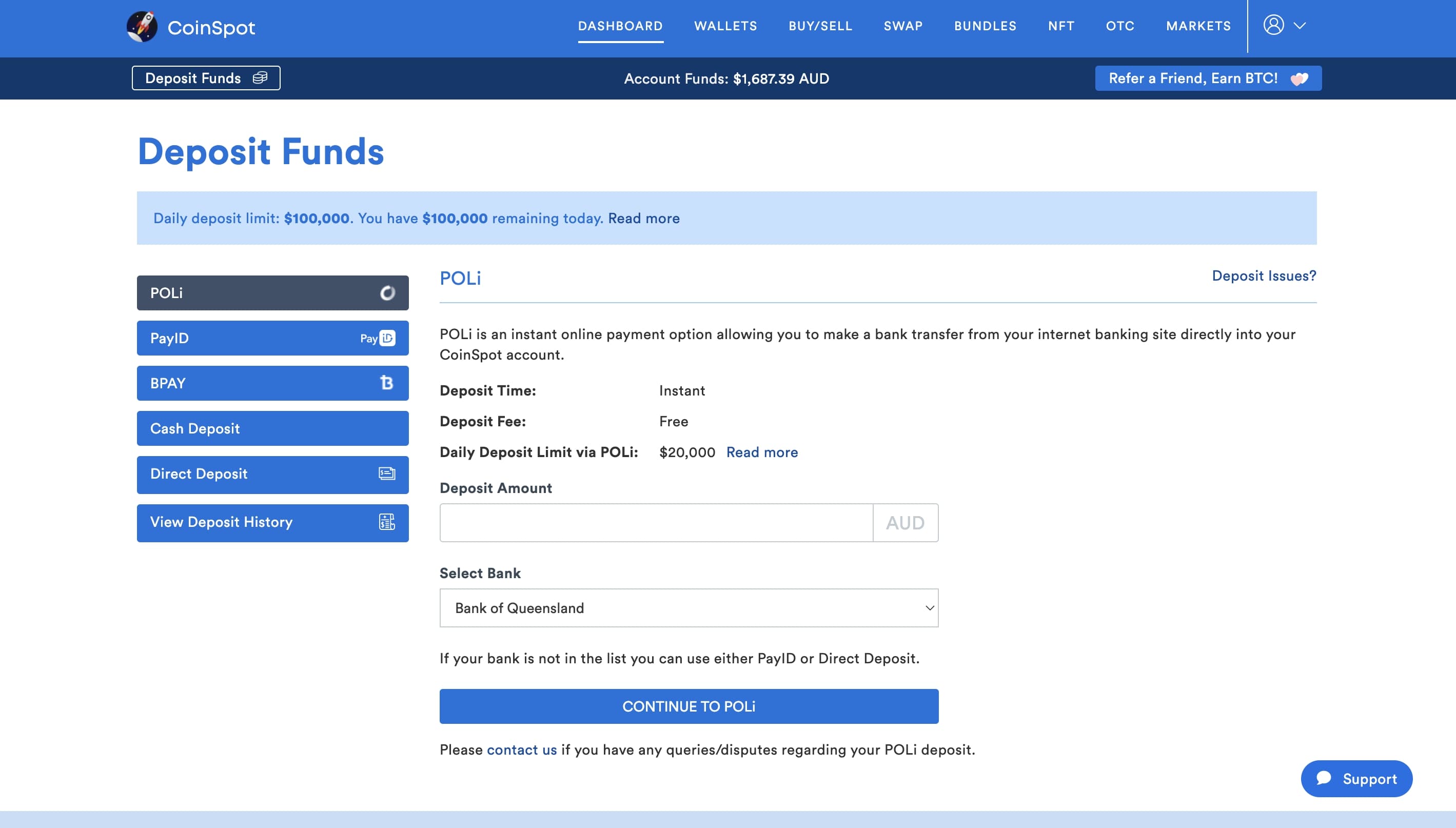Click Read more in daily limit banner
The image size is (1456, 828).
click(643, 219)
